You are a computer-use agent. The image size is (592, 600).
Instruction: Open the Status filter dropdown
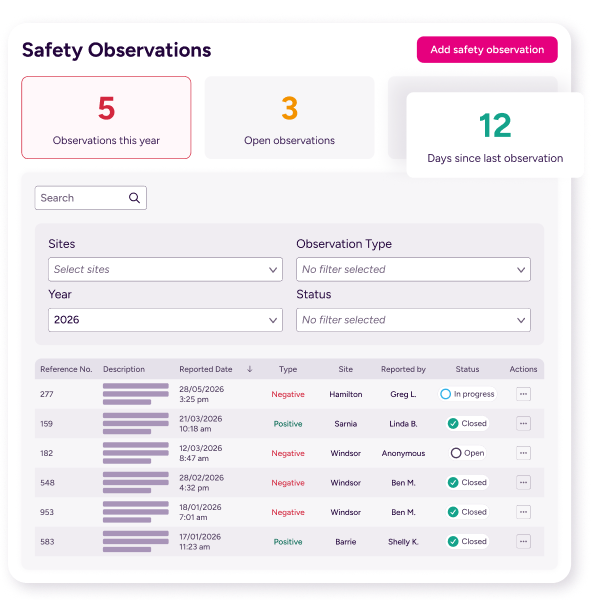click(x=413, y=320)
